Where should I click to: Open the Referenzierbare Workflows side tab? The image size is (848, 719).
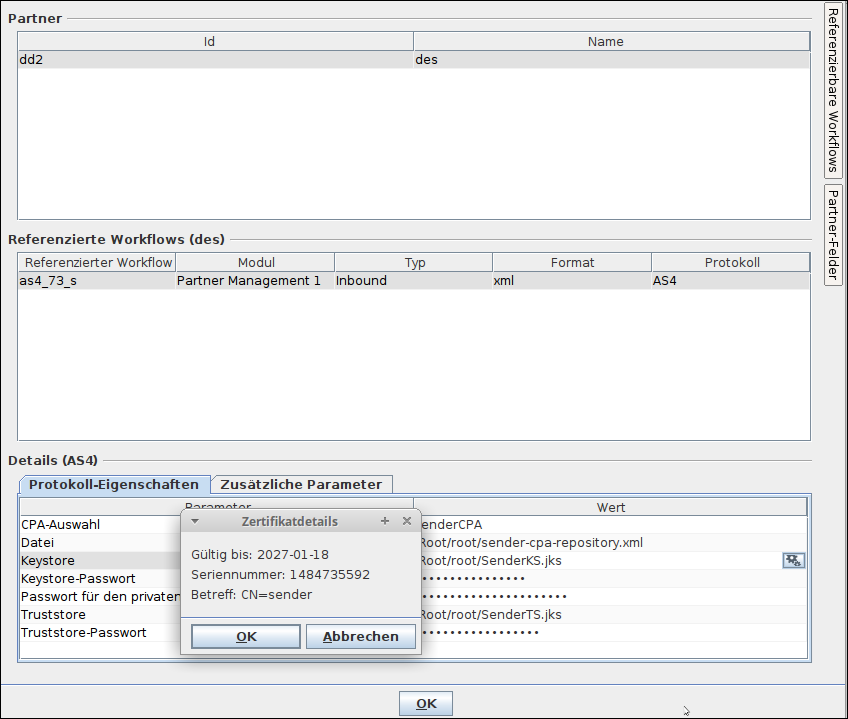[x=833, y=90]
